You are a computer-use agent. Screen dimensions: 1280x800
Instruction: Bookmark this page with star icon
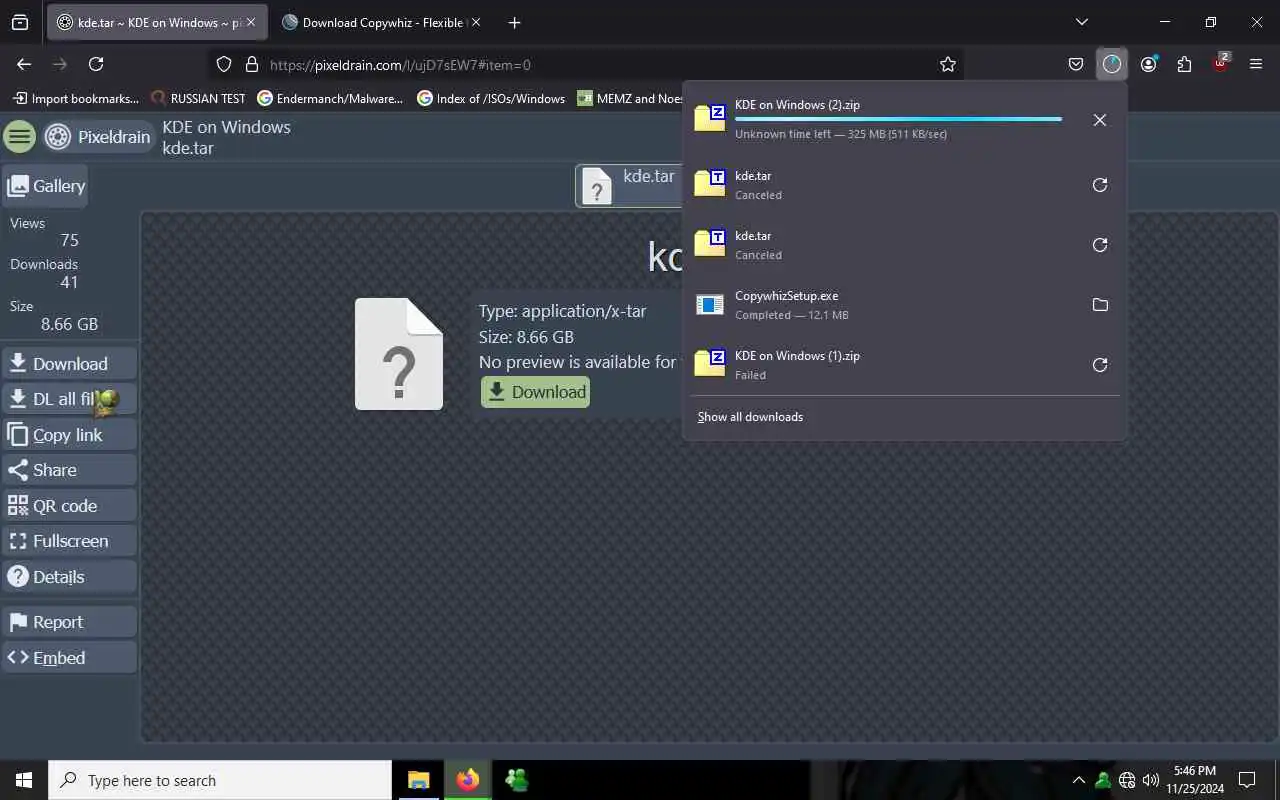click(948, 64)
